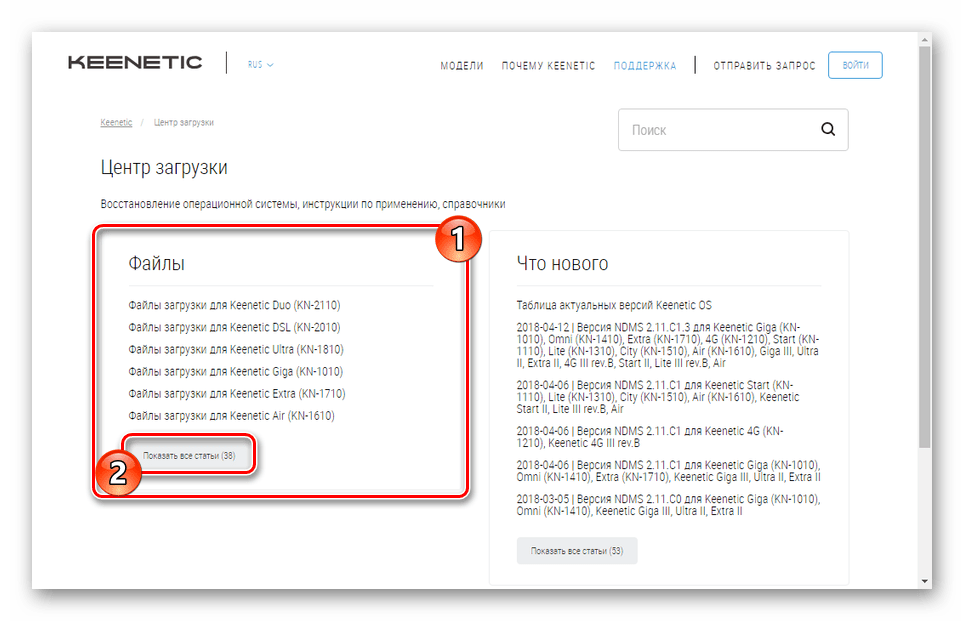Click the Центр загрузки page title

tap(164, 168)
